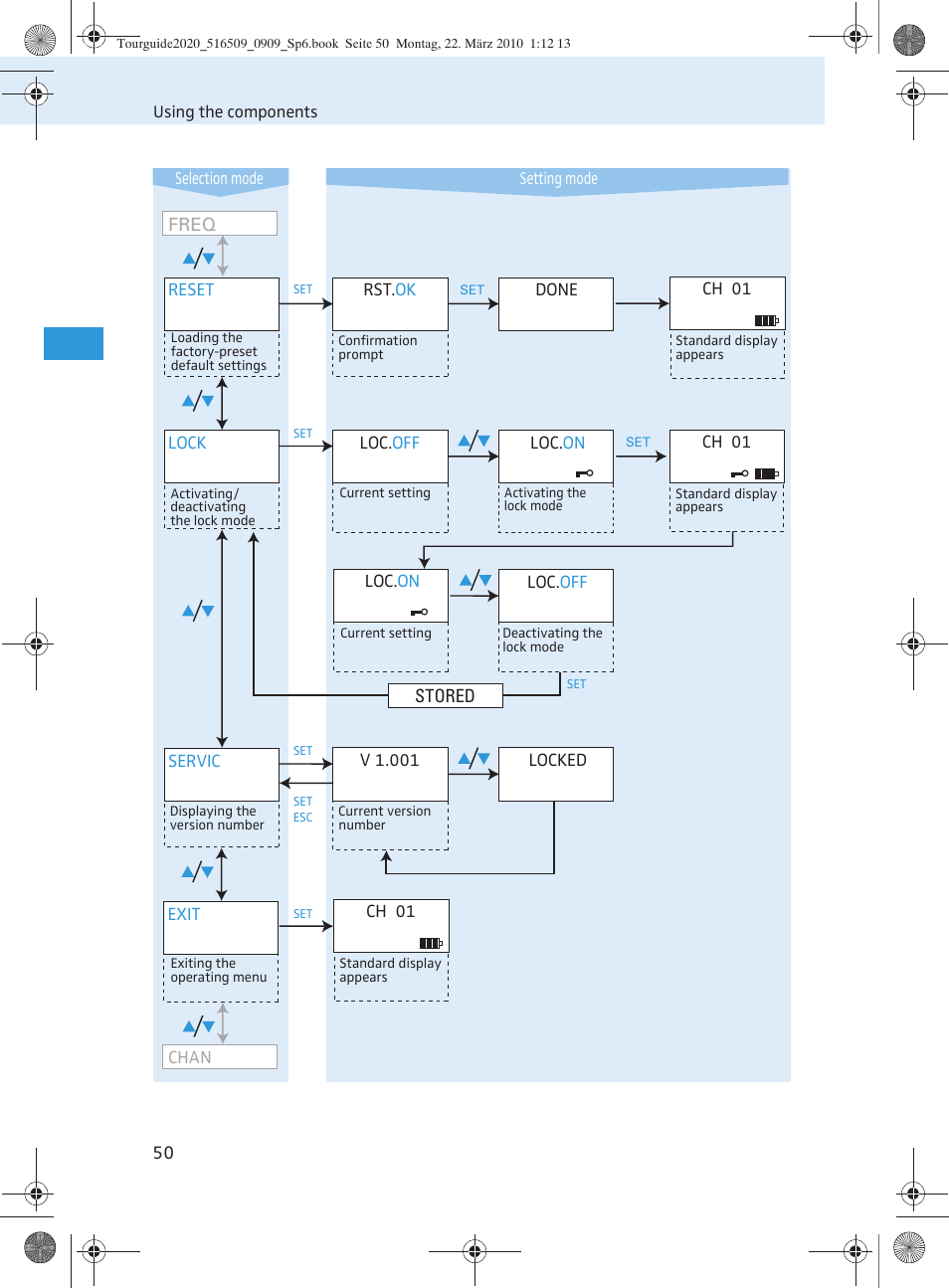
Task: Click the key icon in LOC.ON Activating lock box
Action: click(x=585, y=473)
